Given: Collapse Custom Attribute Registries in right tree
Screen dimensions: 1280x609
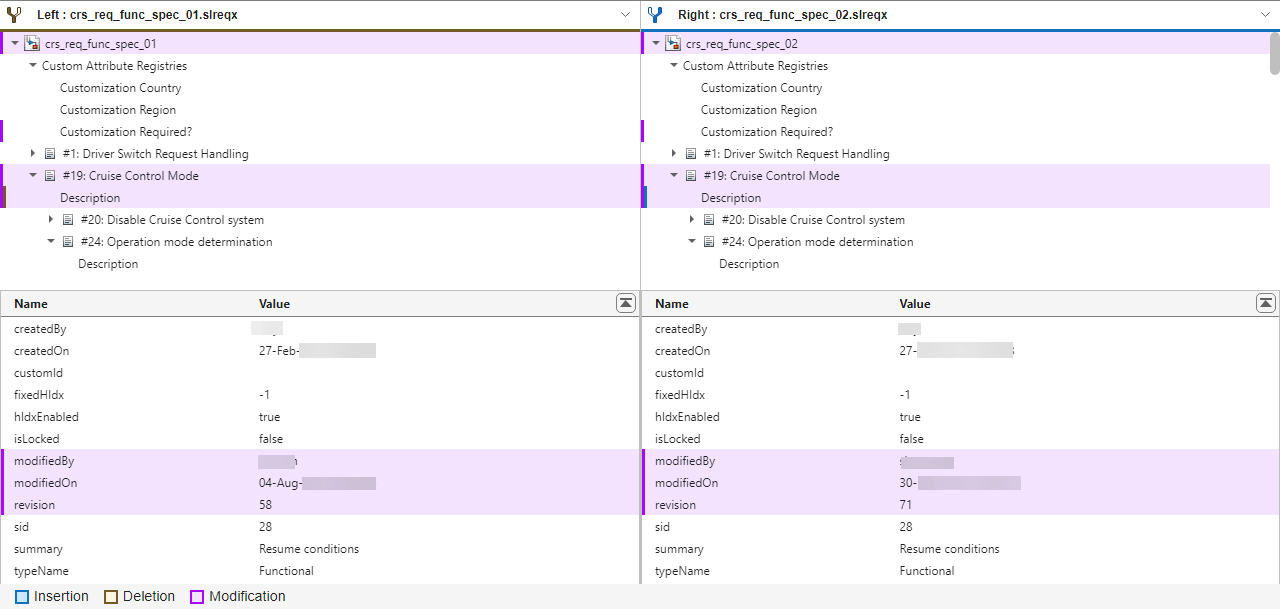Looking at the screenshot, I should 674,66.
